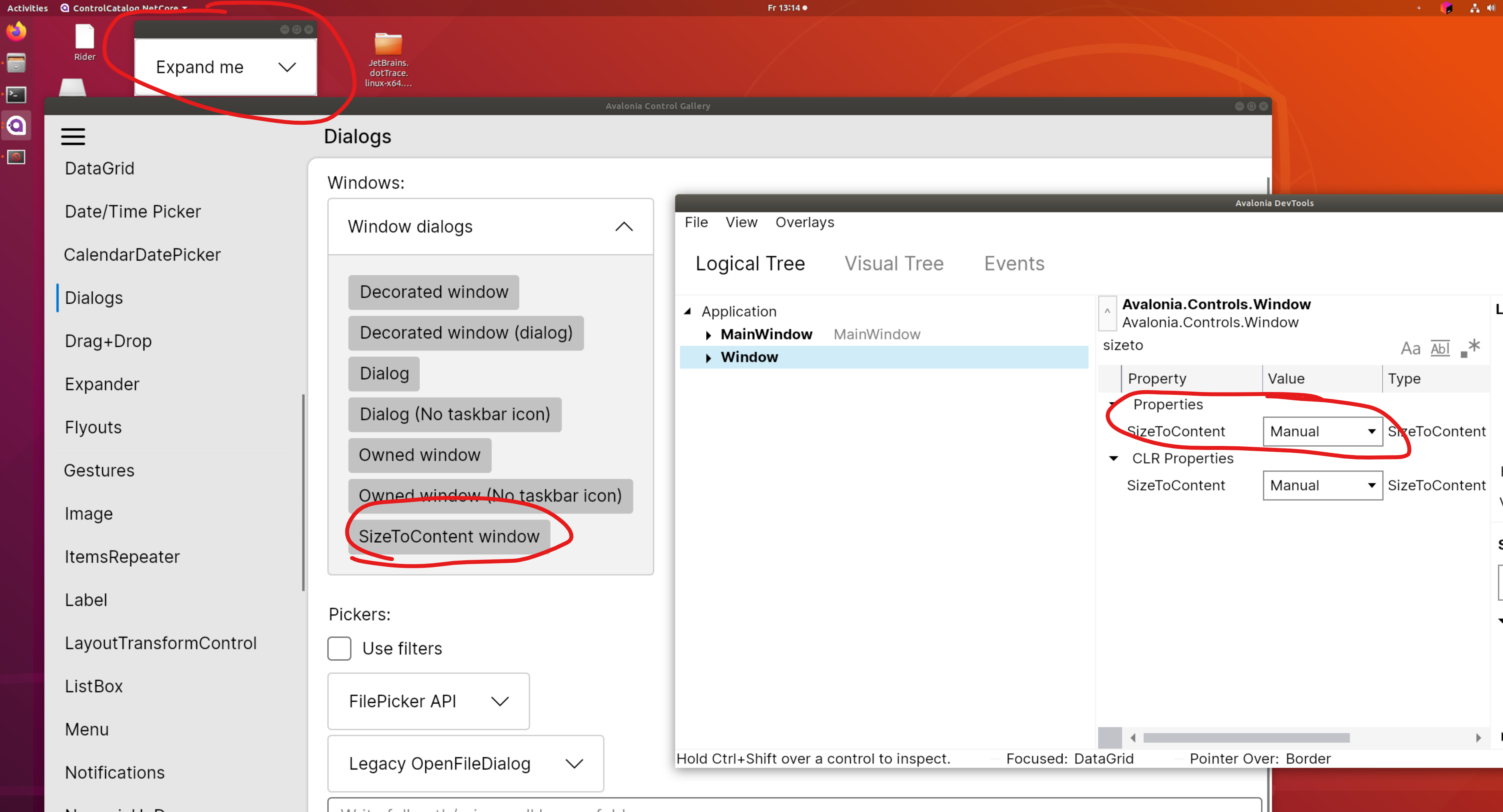Enable the Use filters checkbox
The height and width of the screenshot is (812, 1503).
point(339,648)
